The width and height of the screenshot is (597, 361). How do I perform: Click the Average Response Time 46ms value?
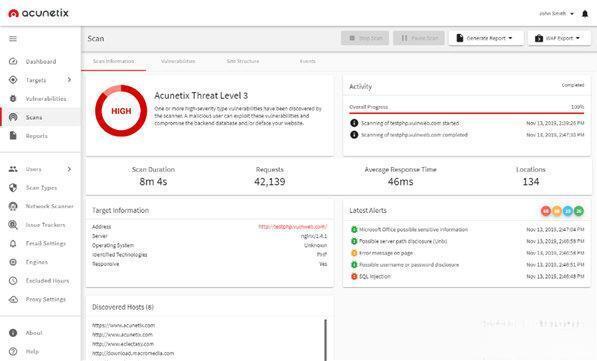[401, 182]
